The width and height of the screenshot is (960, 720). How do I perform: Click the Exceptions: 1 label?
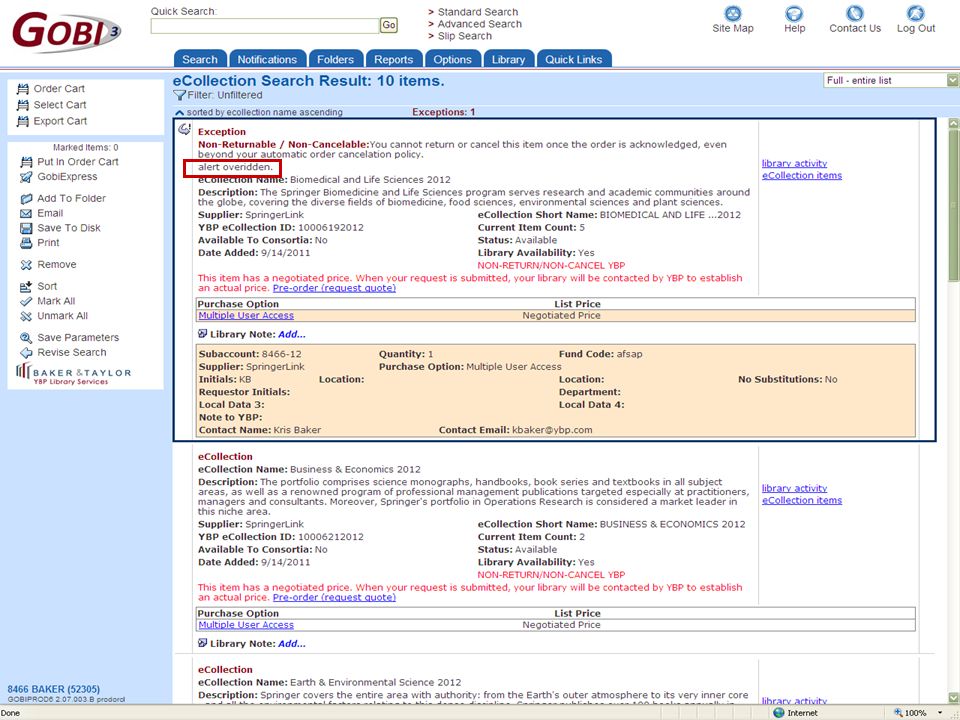click(443, 113)
